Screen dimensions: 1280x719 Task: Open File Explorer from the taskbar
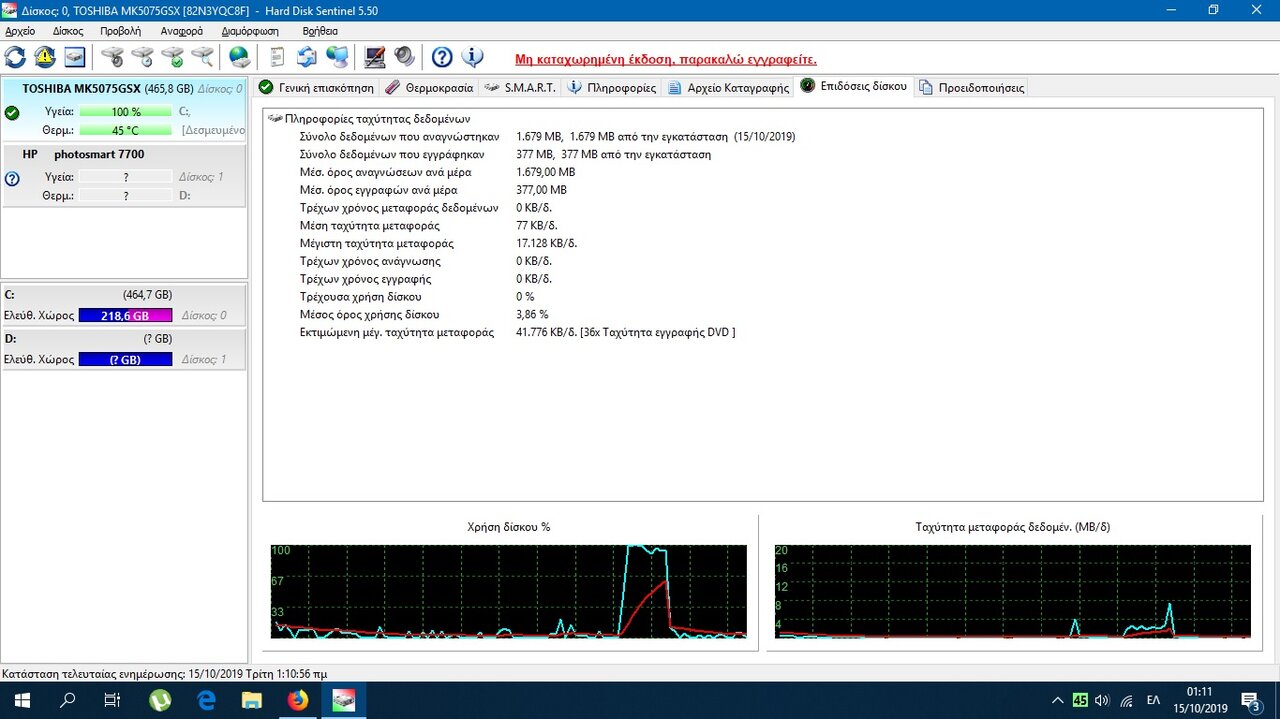252,700
